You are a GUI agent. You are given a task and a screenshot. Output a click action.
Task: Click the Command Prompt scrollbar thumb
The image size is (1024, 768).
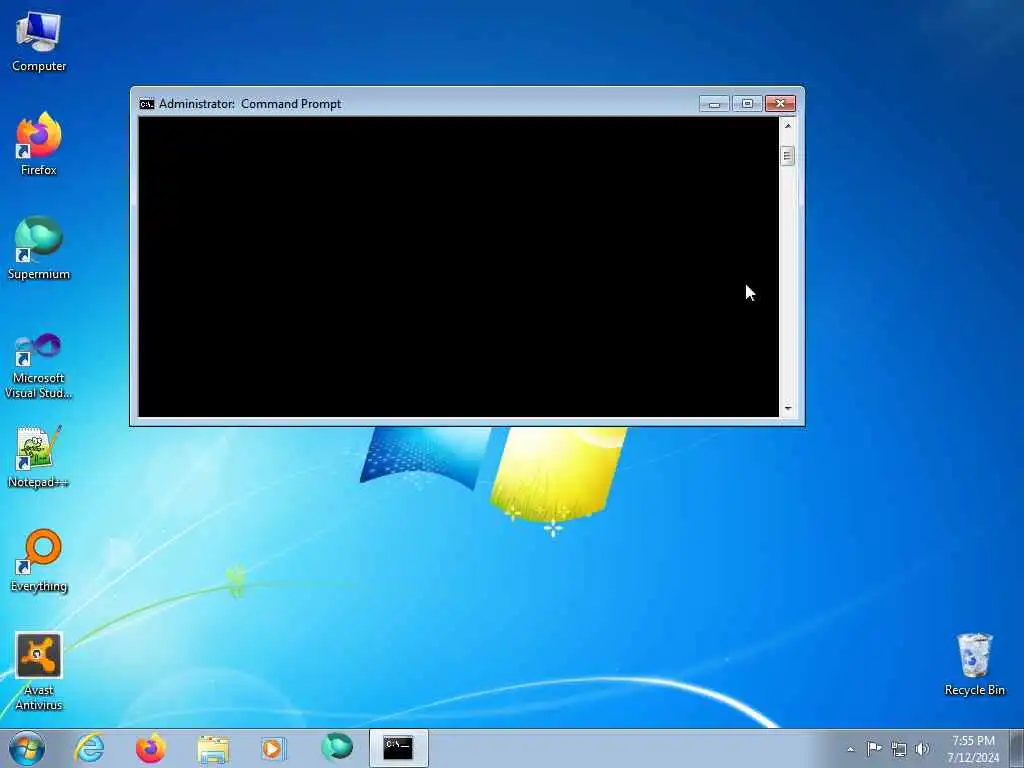coord(787,156)
